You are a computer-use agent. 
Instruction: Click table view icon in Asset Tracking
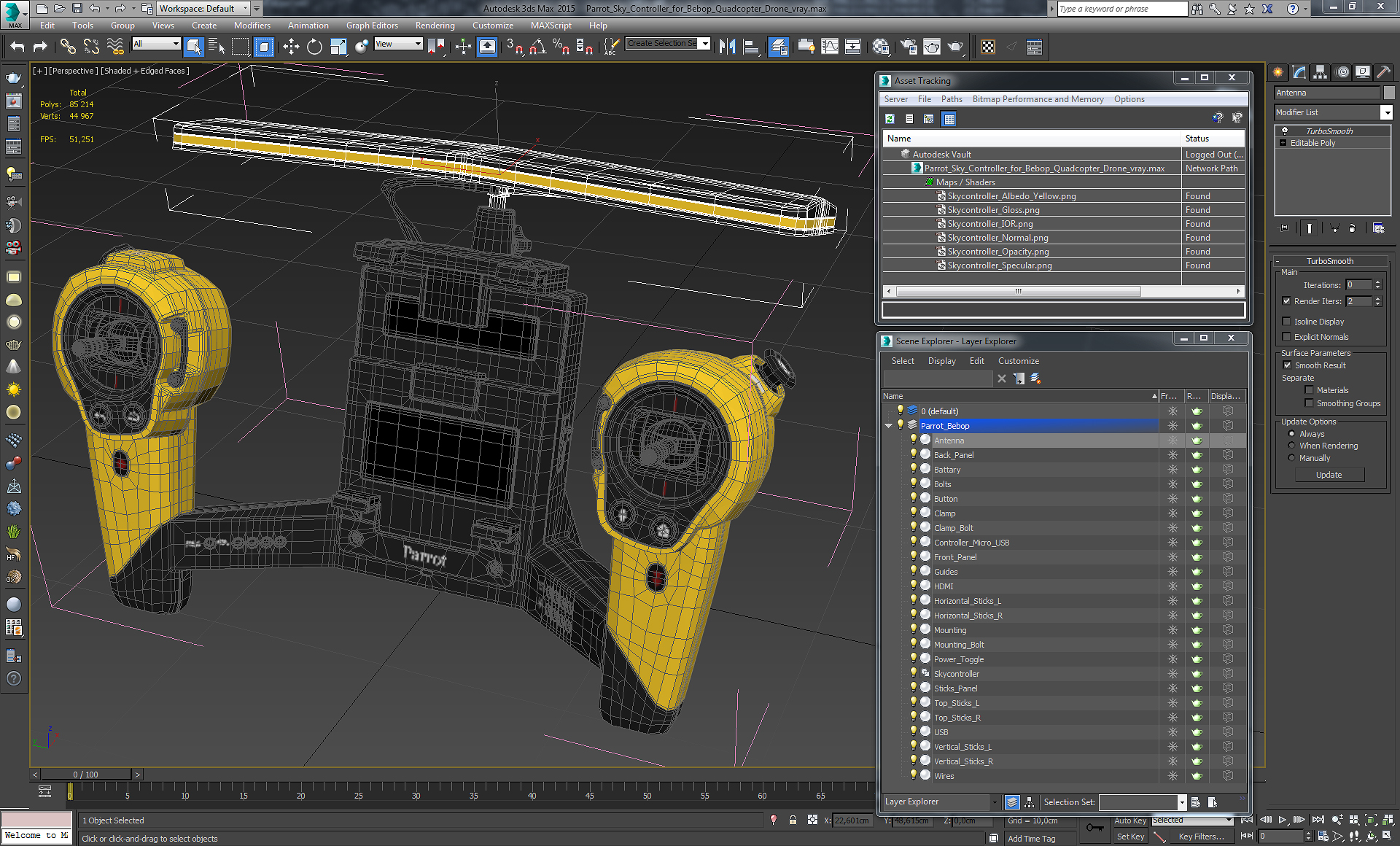click(949, 119)
